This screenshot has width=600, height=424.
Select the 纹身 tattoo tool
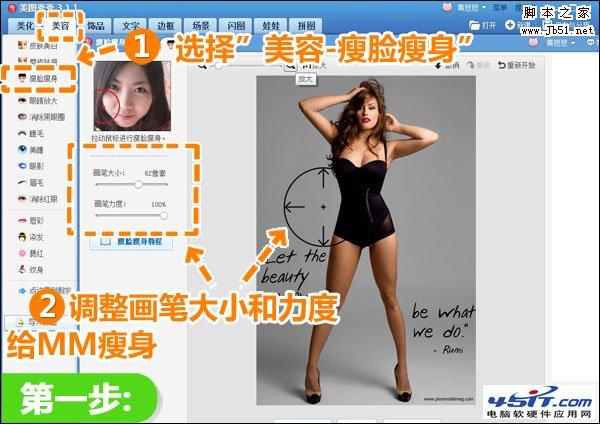click(x=31, y=270)
